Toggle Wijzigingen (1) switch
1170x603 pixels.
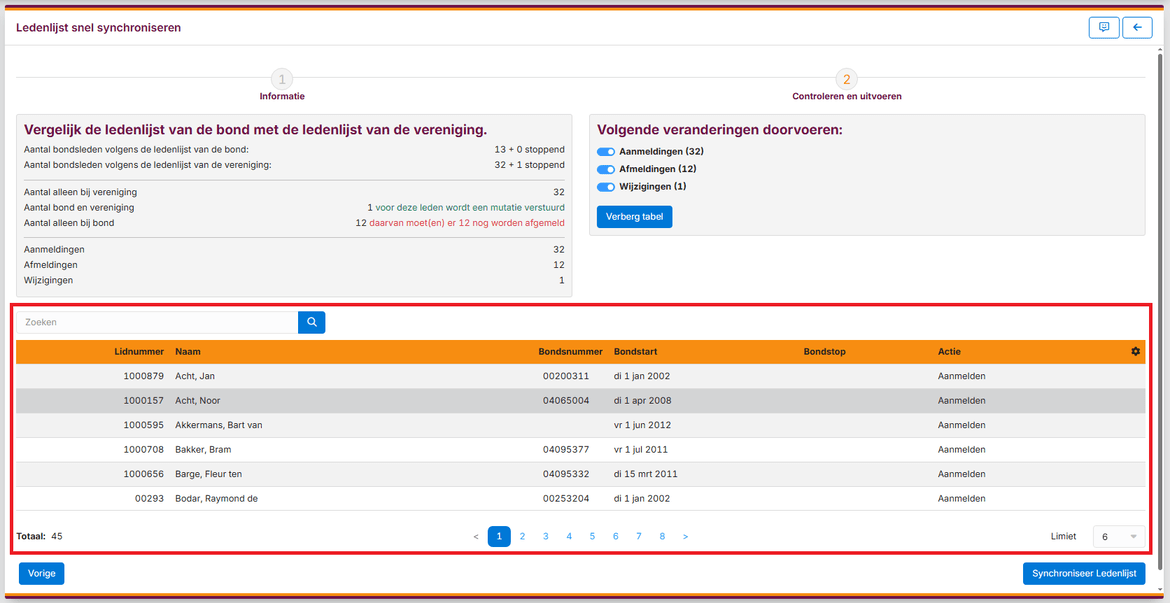coord(606,187)
